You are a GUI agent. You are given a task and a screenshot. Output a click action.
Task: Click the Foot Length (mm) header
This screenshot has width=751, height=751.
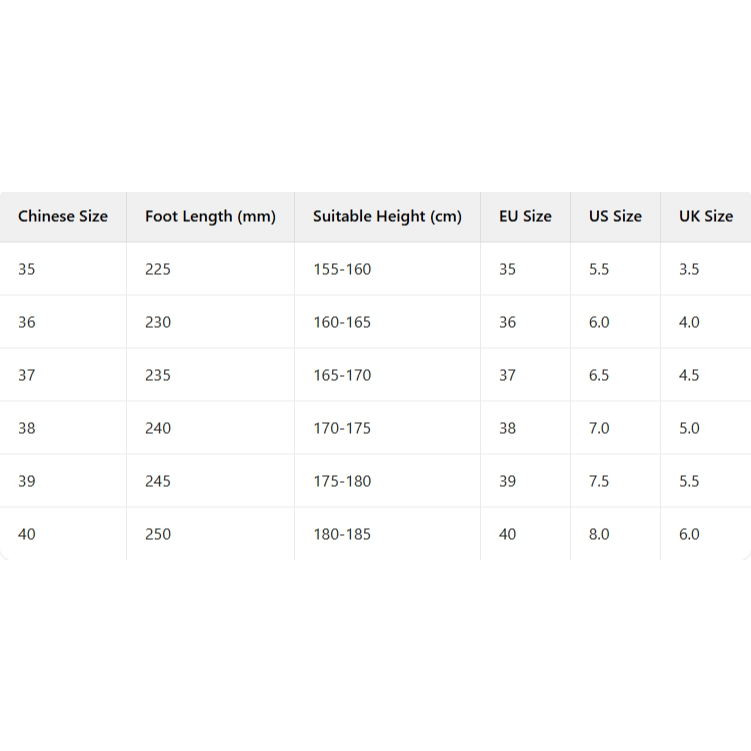click(210, 216)
